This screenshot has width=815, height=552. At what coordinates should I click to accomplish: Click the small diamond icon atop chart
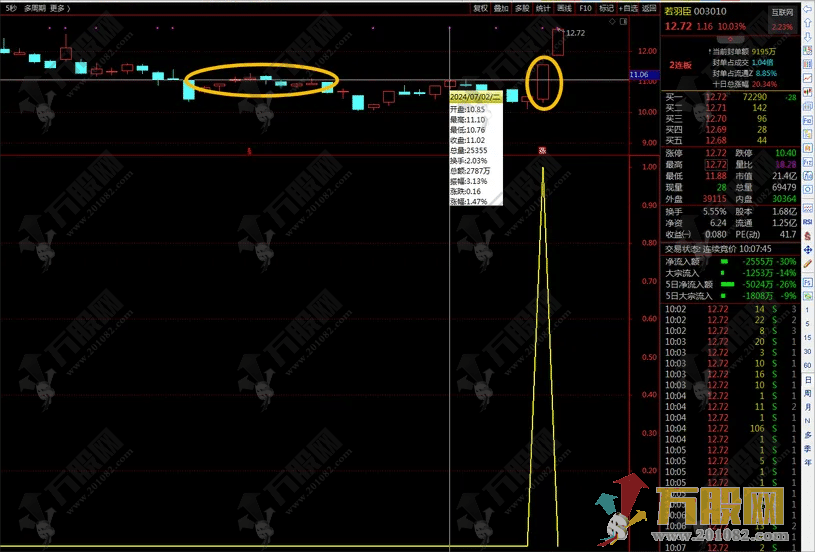point(612,22)
